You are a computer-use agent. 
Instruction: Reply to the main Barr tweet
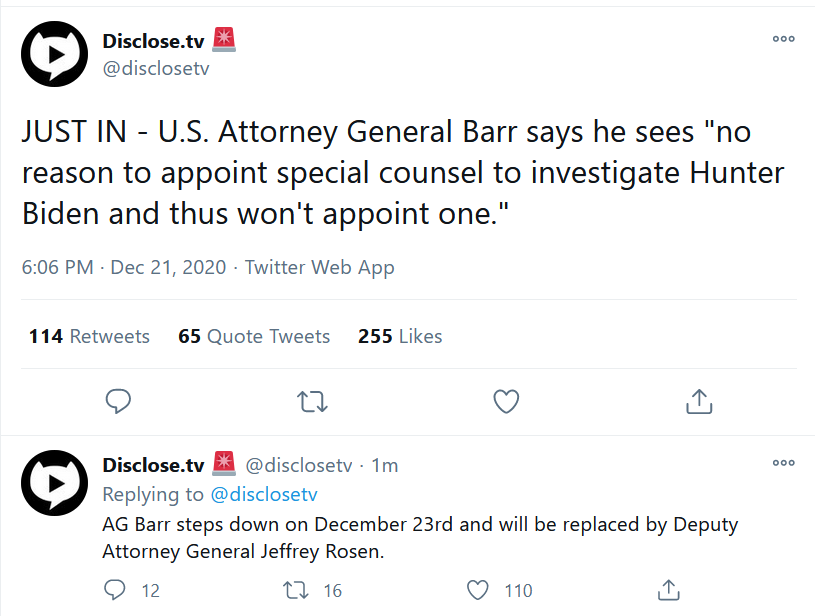click(119, 401)
